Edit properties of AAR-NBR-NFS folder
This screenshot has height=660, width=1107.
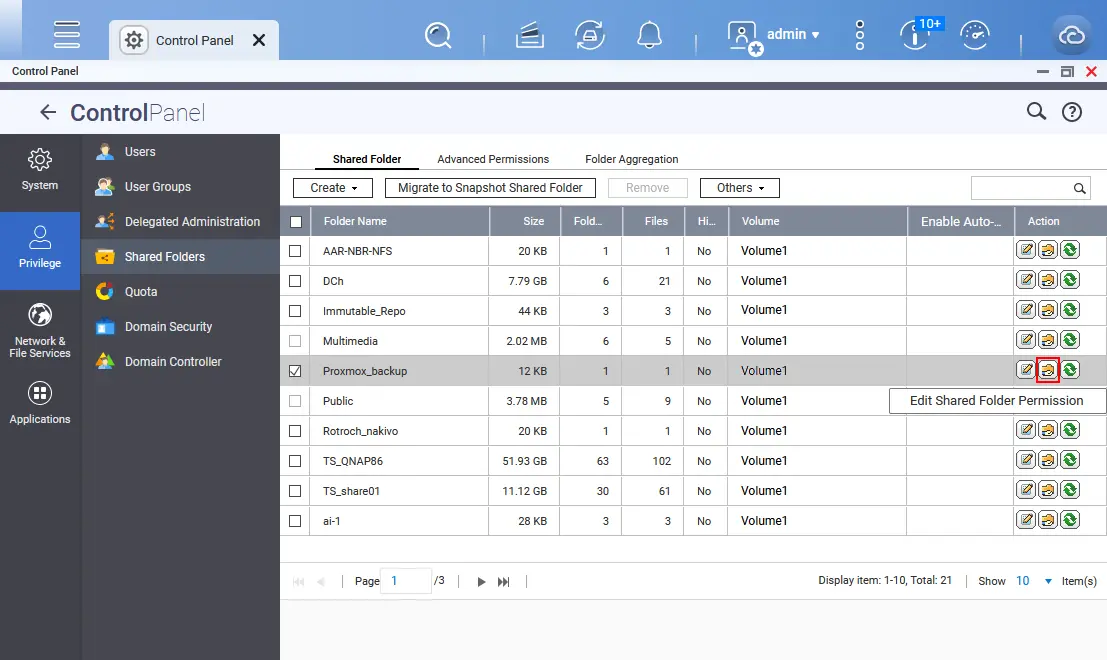tap(1026, 250)
